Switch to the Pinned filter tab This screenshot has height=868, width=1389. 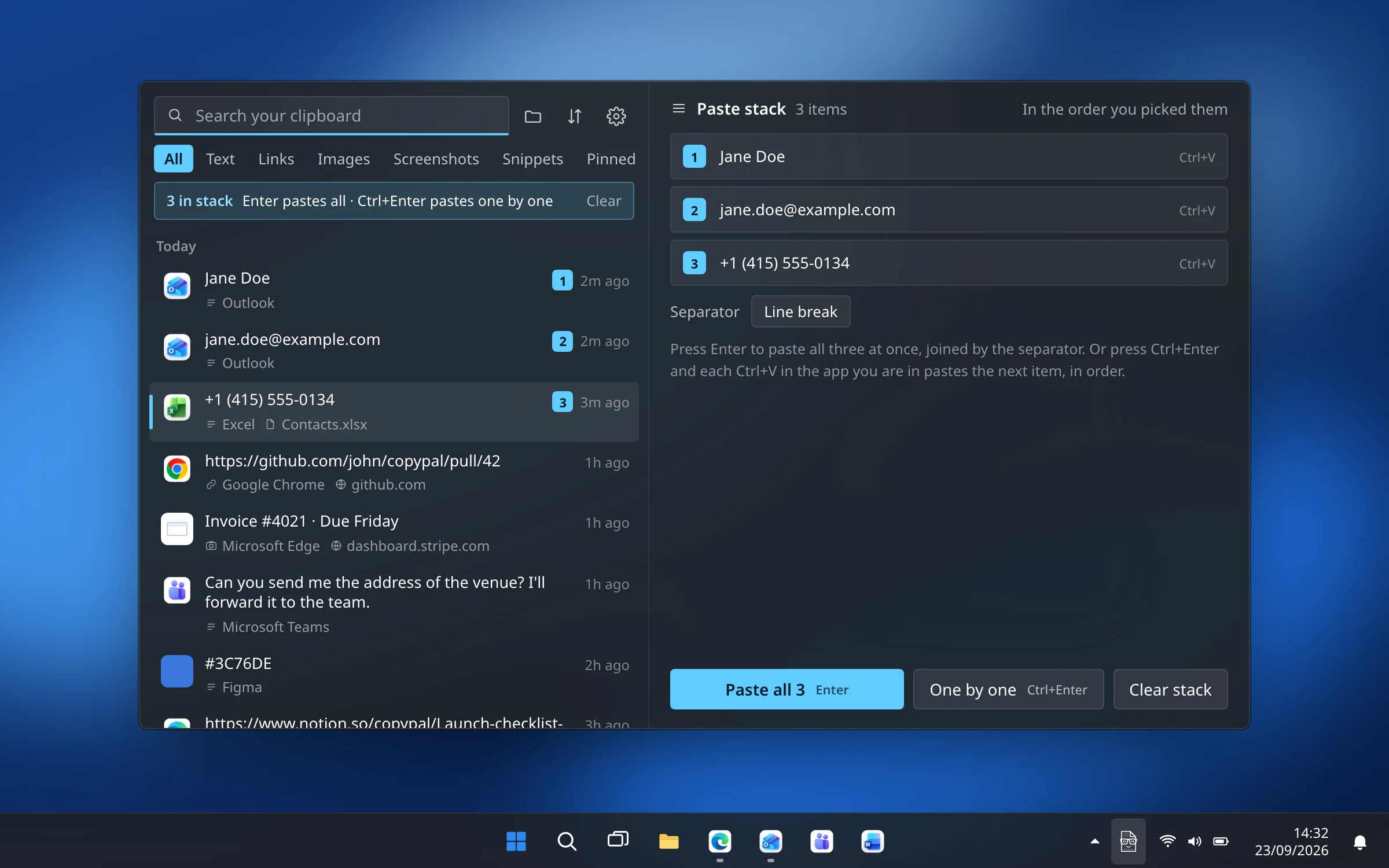point(611,159)
